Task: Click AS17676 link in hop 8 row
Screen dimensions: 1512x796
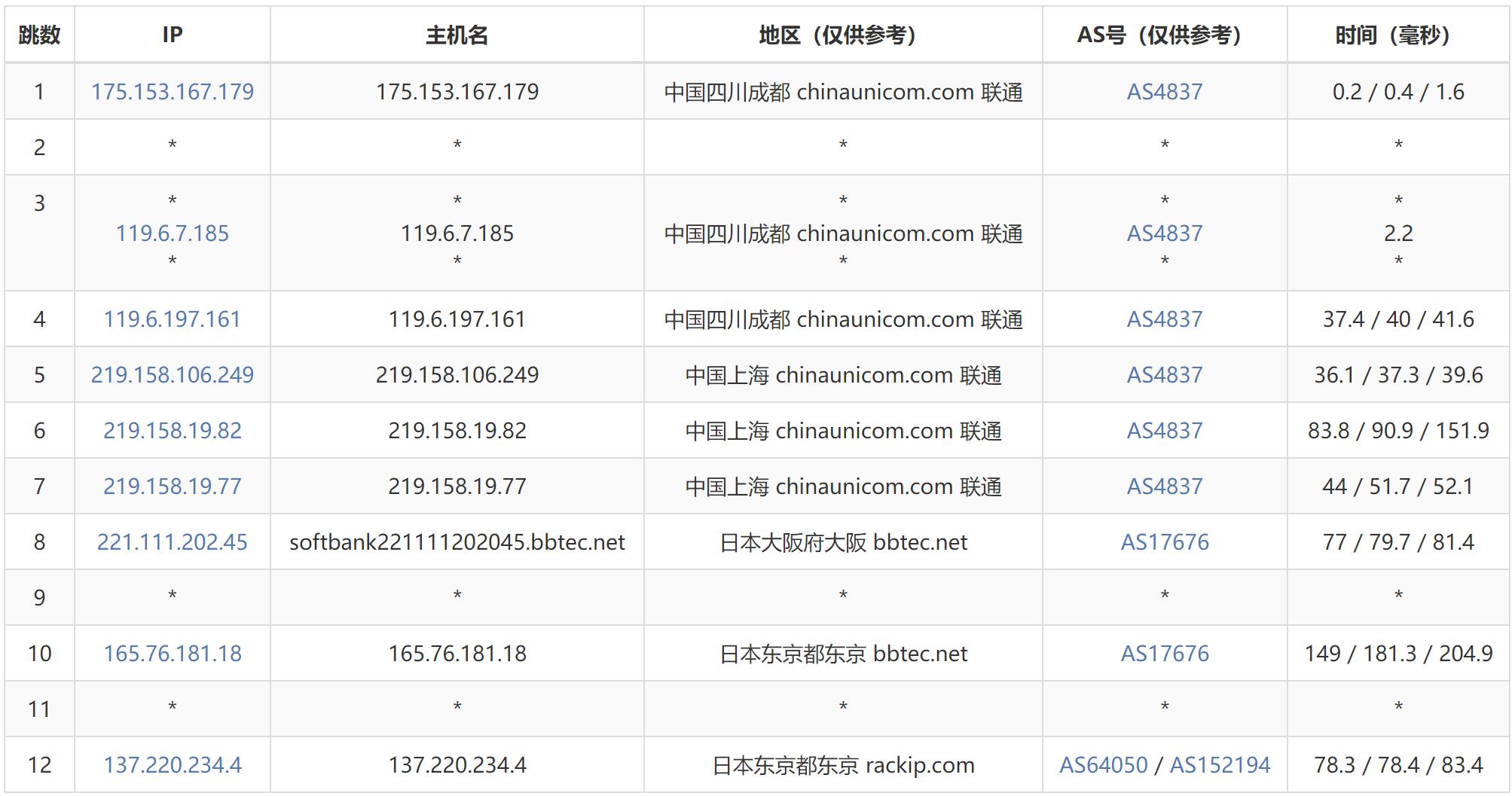Action: click(1165, 542)
